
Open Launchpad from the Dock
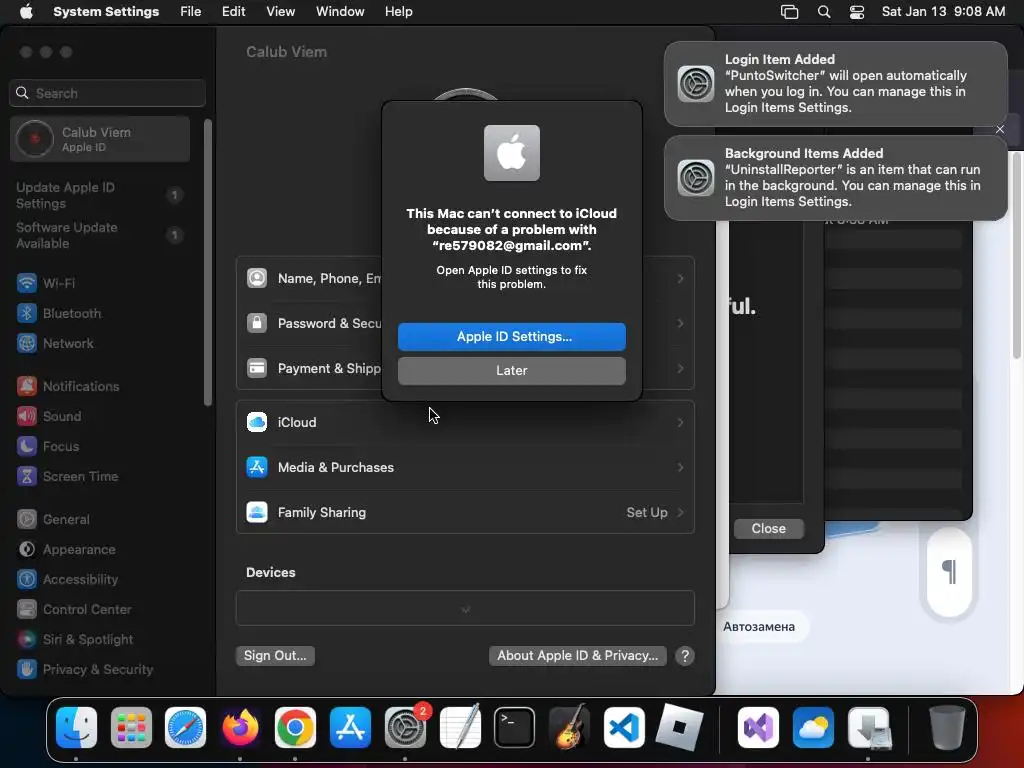pos(131,728)
